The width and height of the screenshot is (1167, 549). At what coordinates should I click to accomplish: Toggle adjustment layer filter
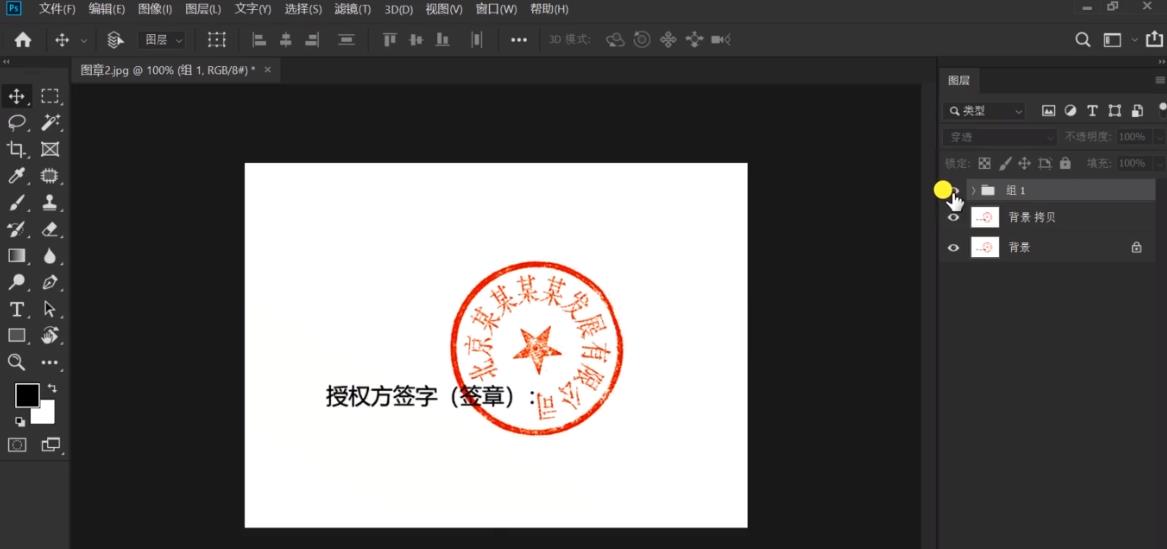tap(1070, 111)
